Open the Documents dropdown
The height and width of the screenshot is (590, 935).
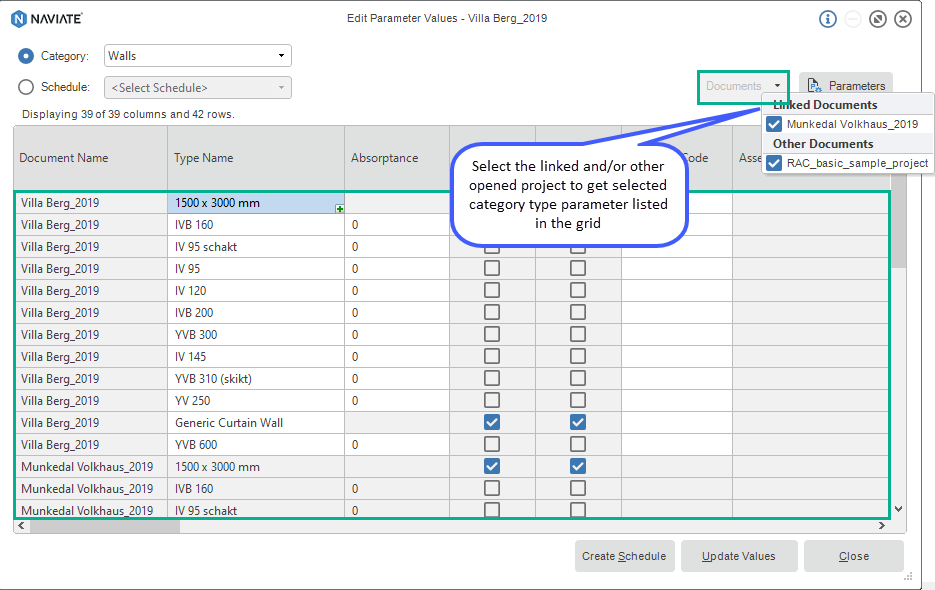[743, 87]
